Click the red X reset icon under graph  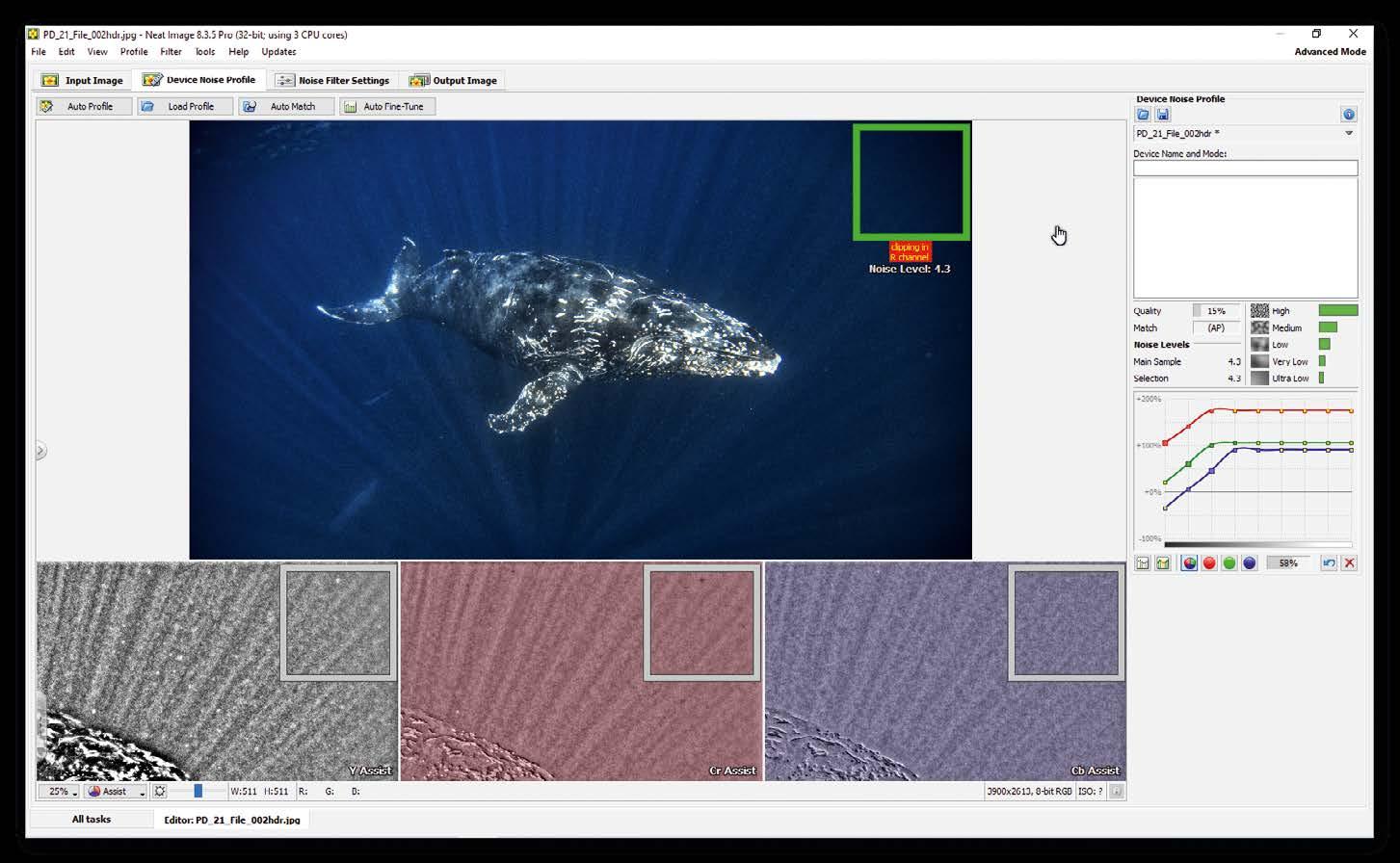[x=1349, y=563]
